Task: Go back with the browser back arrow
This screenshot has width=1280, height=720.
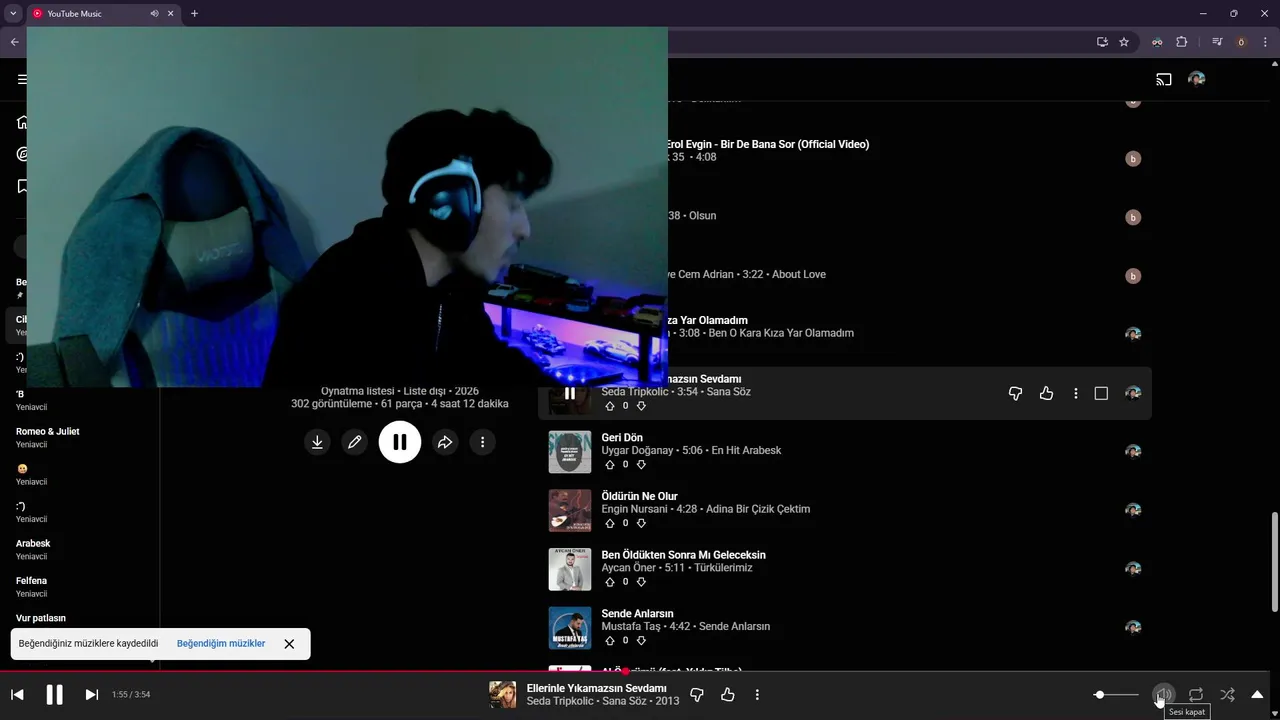Action: tap(14, 42)
